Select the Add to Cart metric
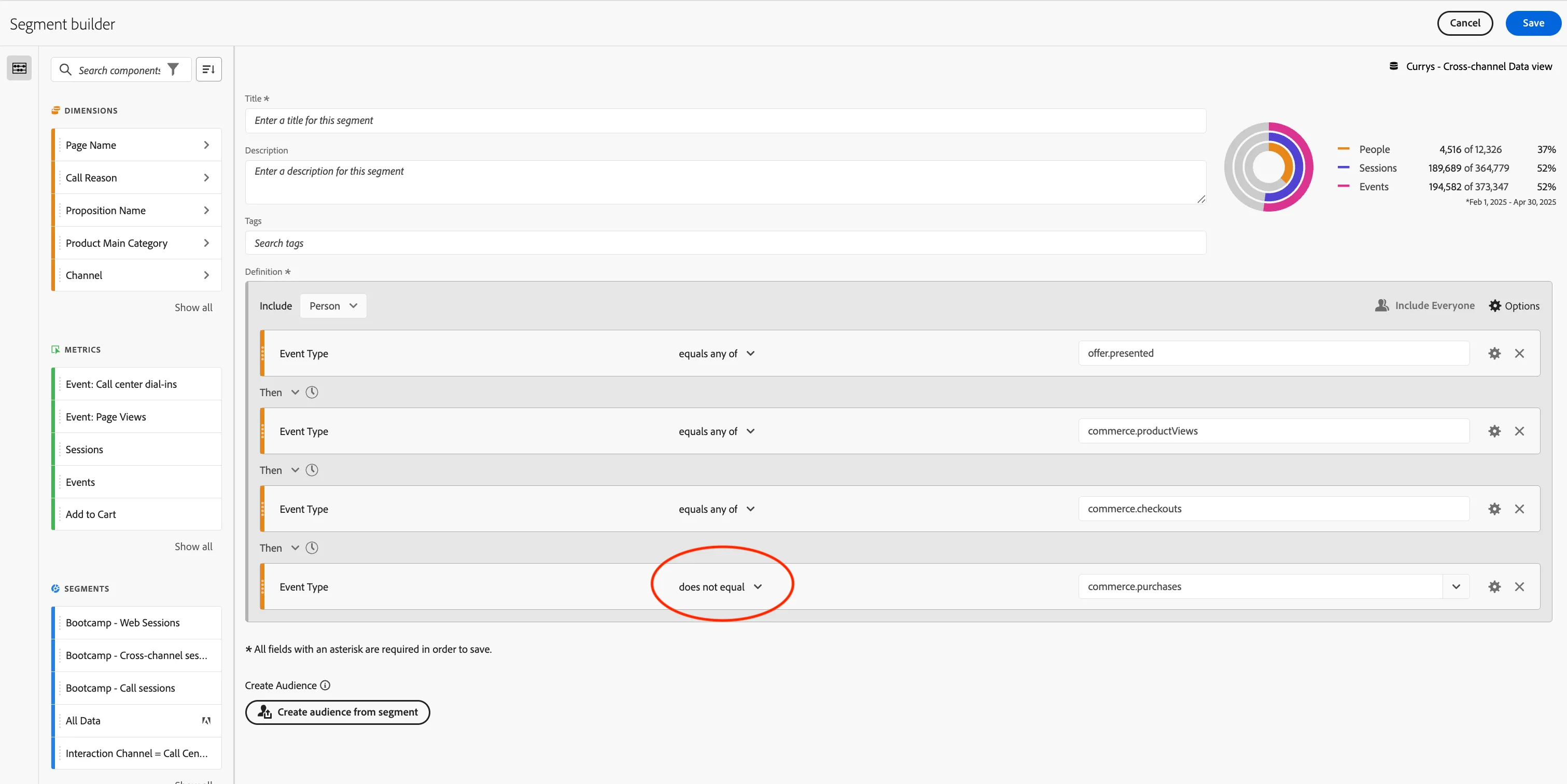This screenshot has height=784, width=1567. [x=137, y=514]
